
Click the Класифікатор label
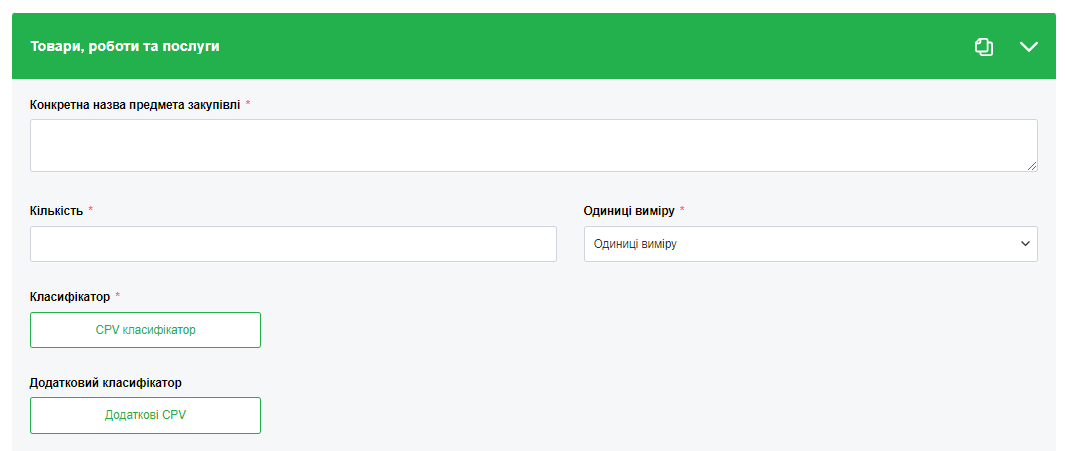tap(69, 296)
